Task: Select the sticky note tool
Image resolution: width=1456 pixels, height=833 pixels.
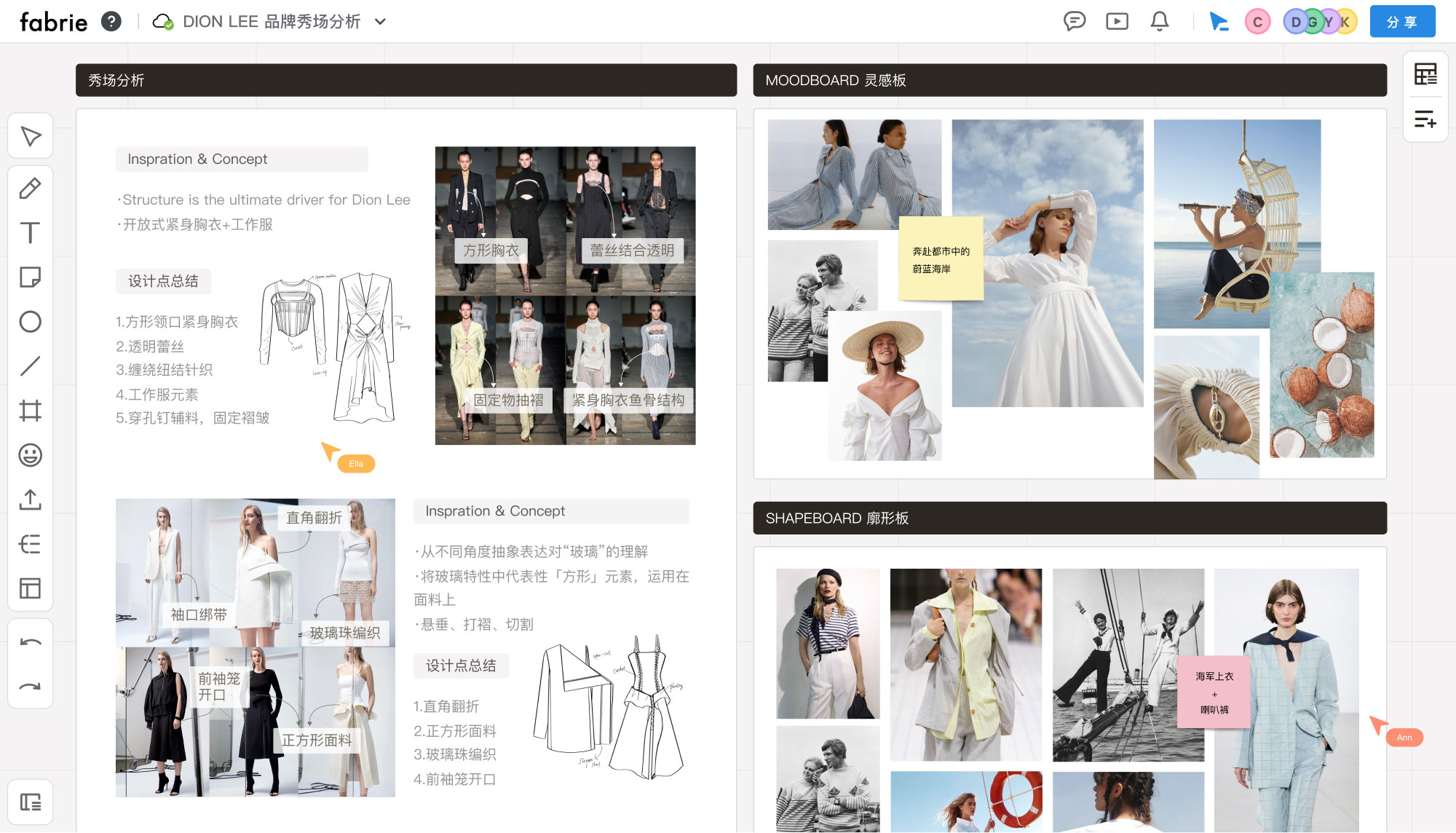Action: (x=31, y=277)
